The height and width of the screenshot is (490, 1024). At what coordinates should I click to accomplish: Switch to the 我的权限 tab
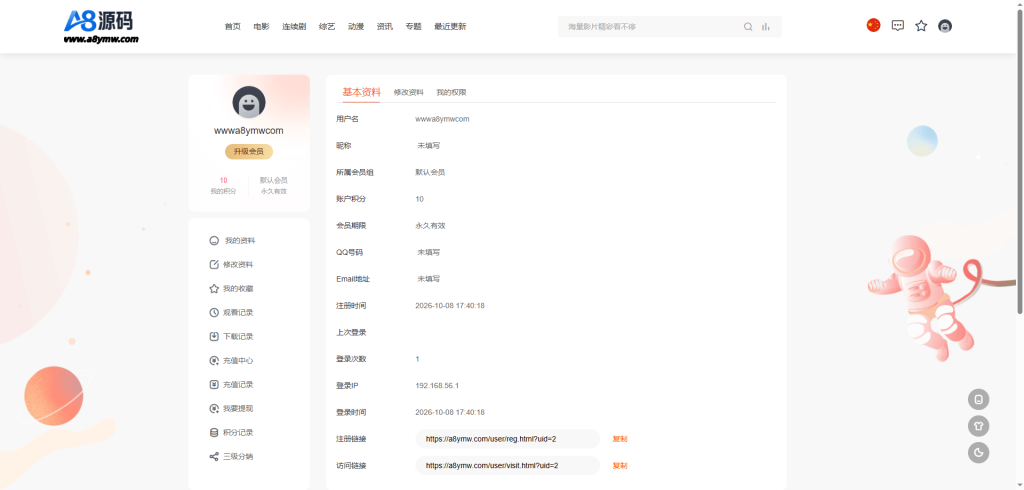point(451,92)
